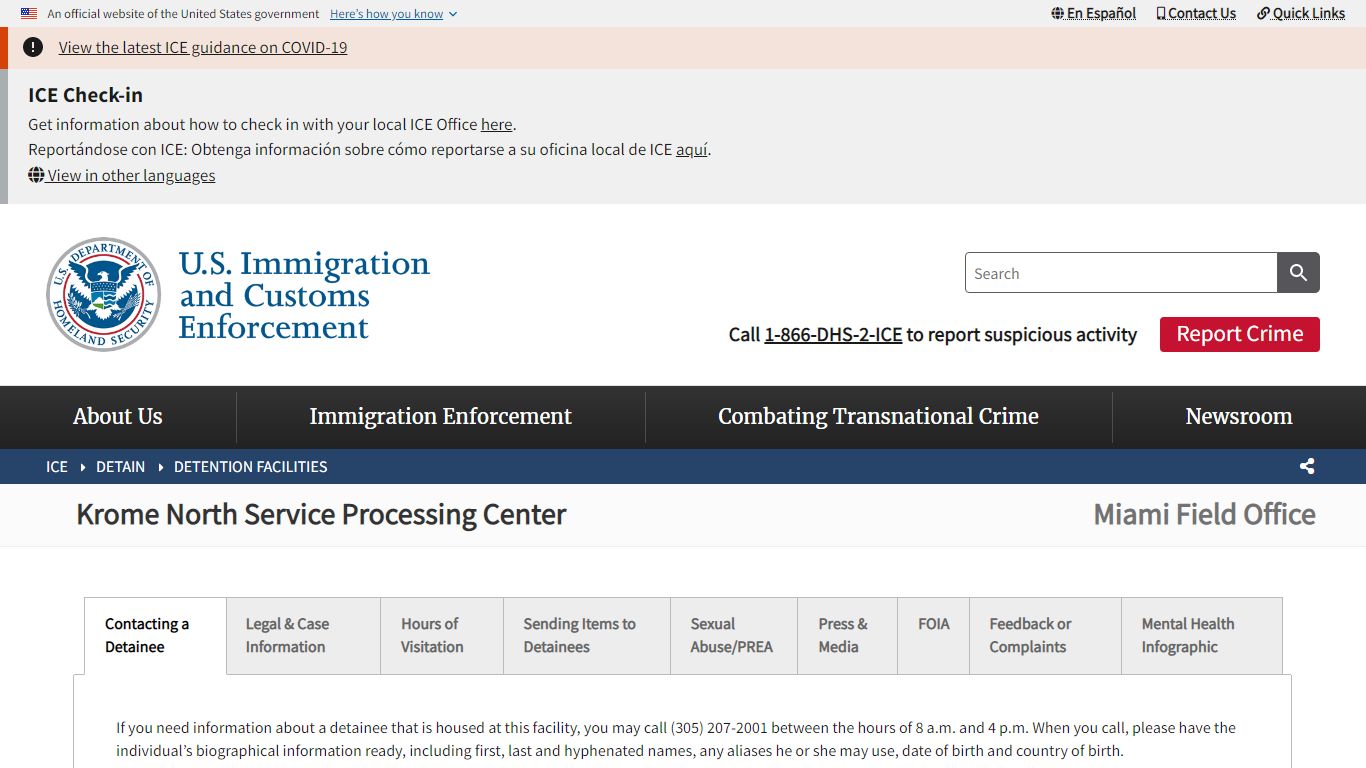Image resolution: width=1366 pixels, height=768 pixels.
Task: Expand the "Here's how you know" dropdown
Action: click(393, 14)
